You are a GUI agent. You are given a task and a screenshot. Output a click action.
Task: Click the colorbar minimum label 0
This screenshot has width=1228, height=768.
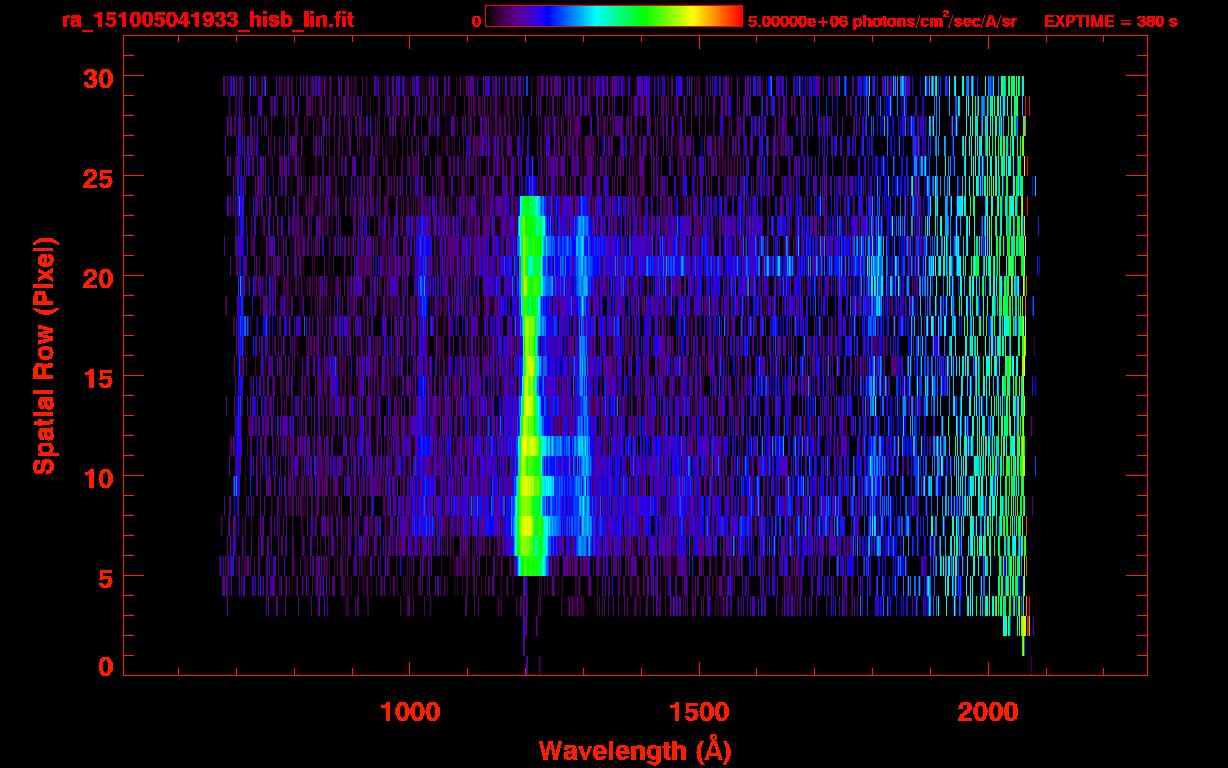click(476, 21)
